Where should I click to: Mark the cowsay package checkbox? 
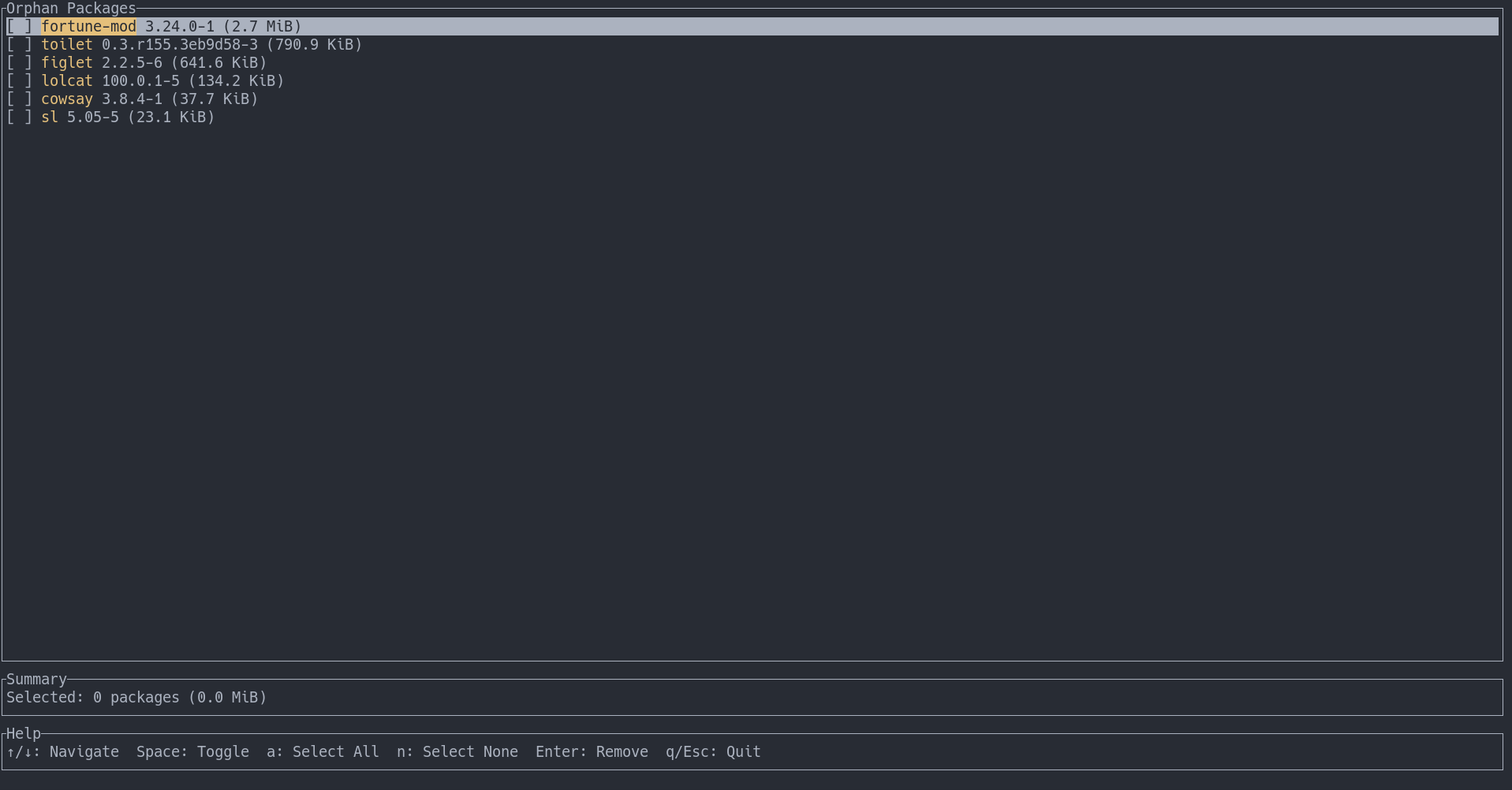20,99
